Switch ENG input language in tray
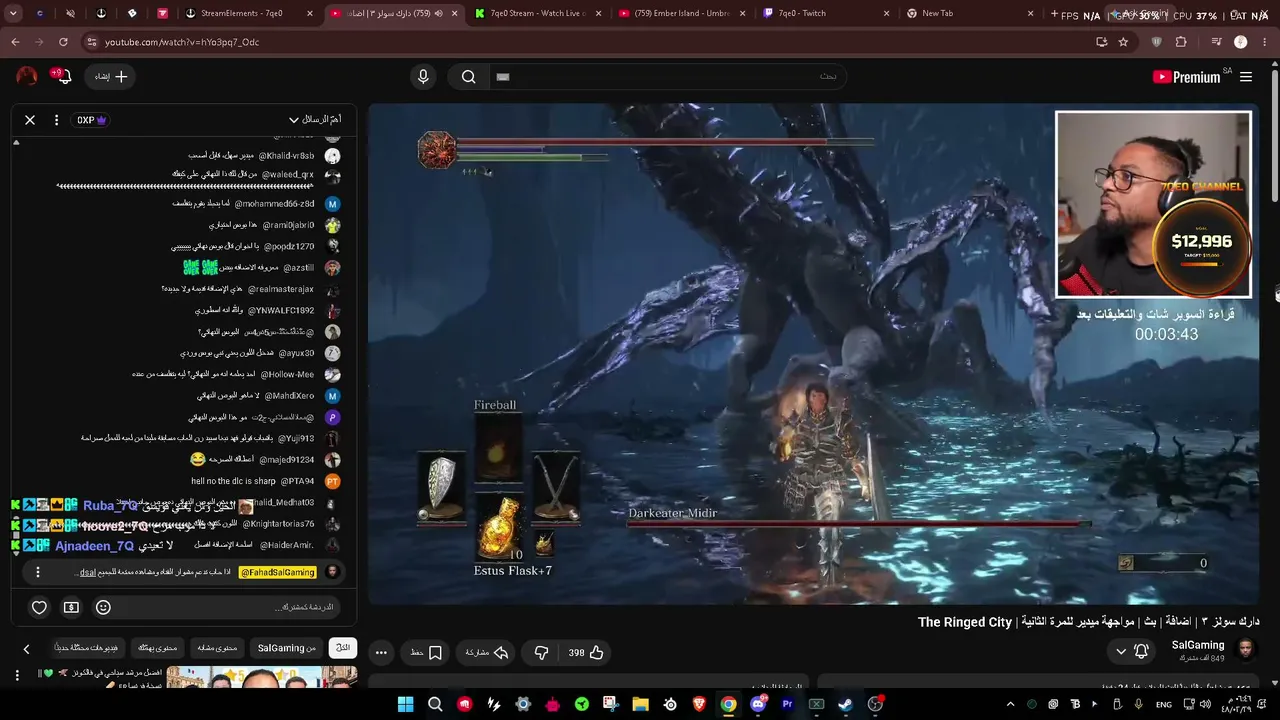 coord(1164,704)
